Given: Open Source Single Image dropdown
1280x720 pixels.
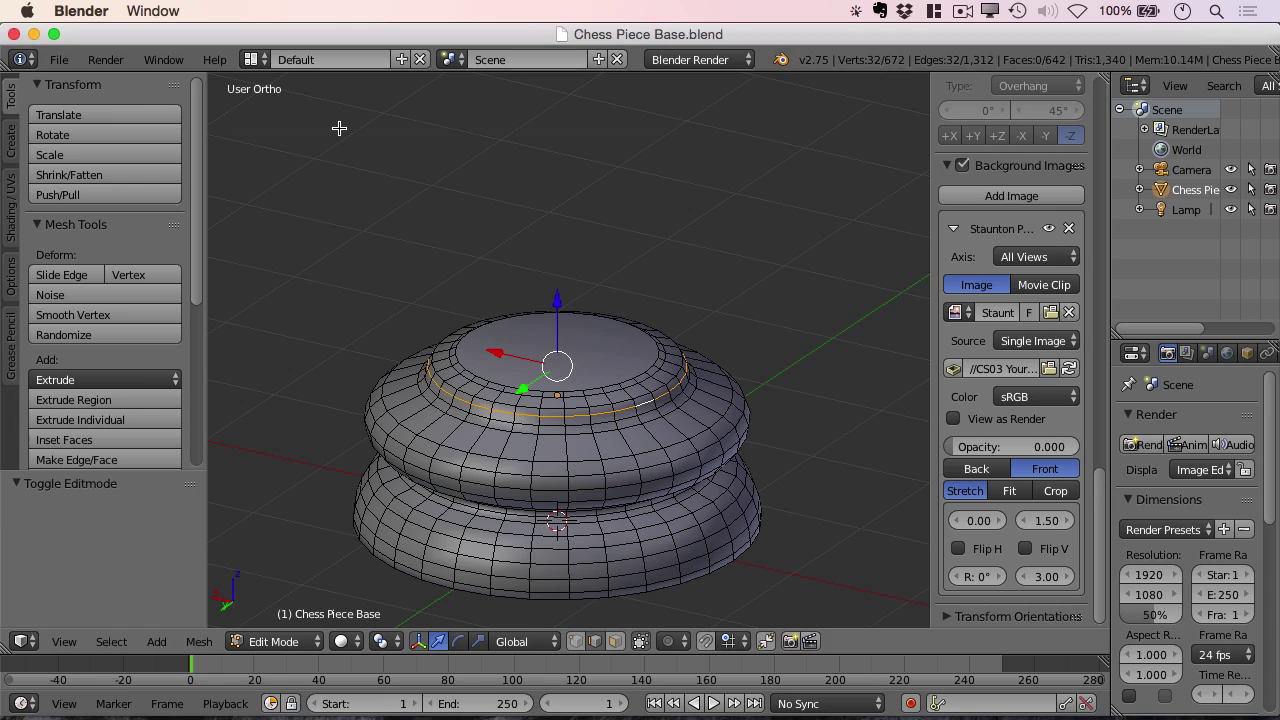Looking at the screenshot, I should point(1035,341).
